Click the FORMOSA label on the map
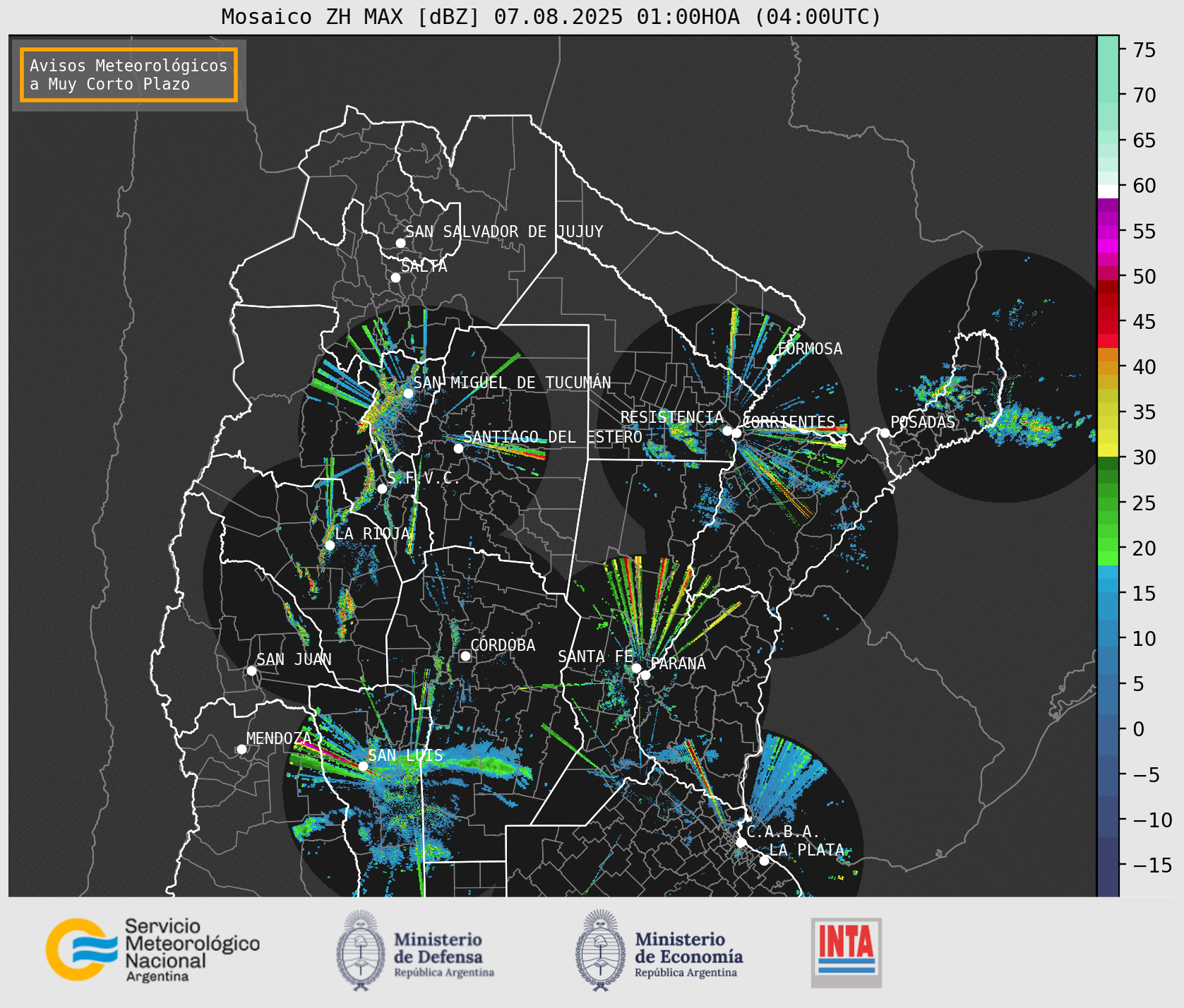Viewport: 1184px width, 1008px height. coord(810,349)
